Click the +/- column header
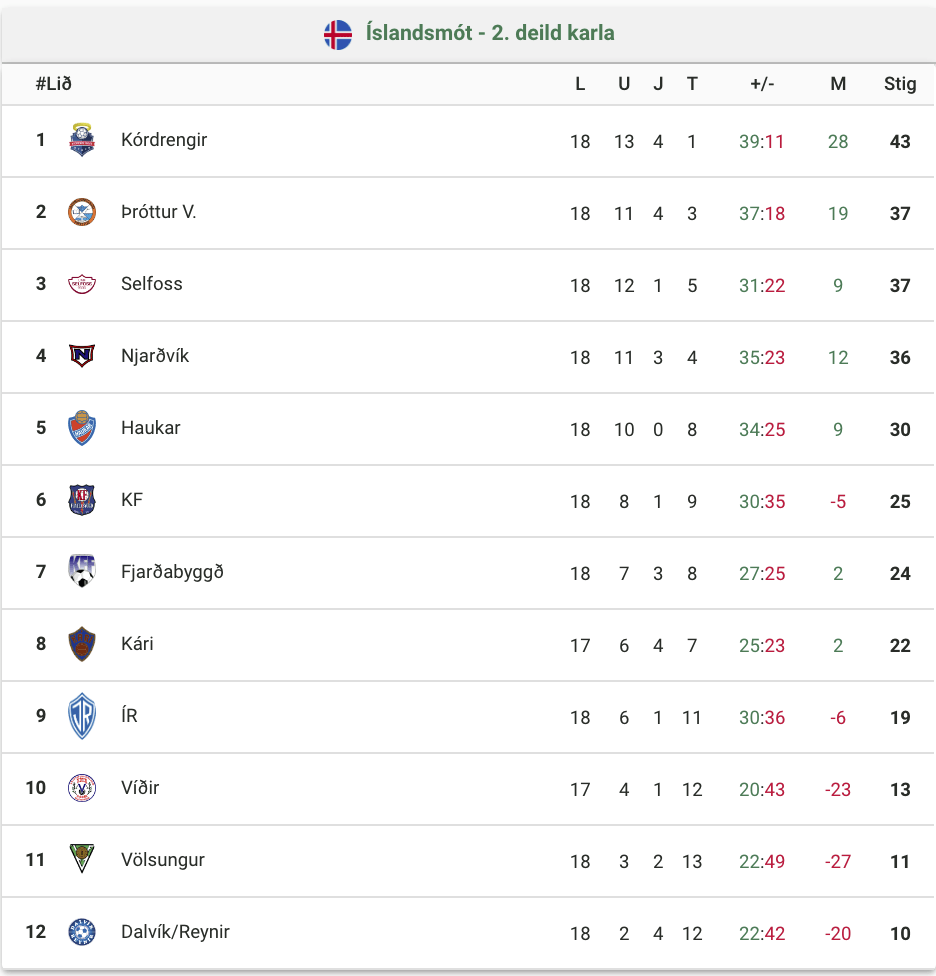 point(762,83)
